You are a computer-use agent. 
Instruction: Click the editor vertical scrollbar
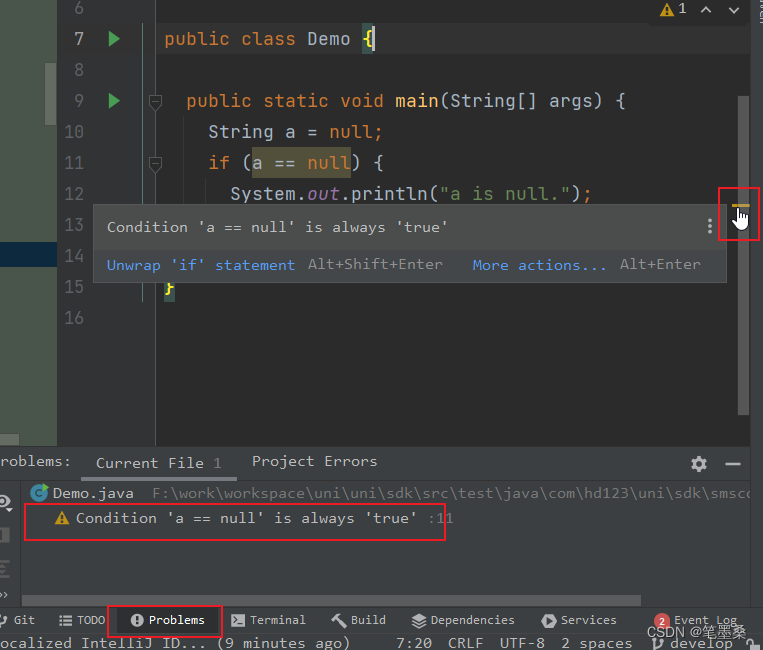[x=743, y=255]
